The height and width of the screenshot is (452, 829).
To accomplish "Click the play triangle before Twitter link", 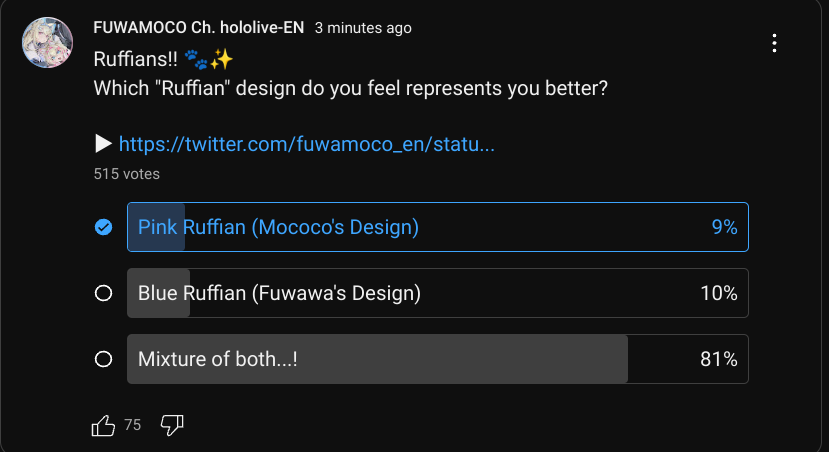I will [x=103, y=144].
